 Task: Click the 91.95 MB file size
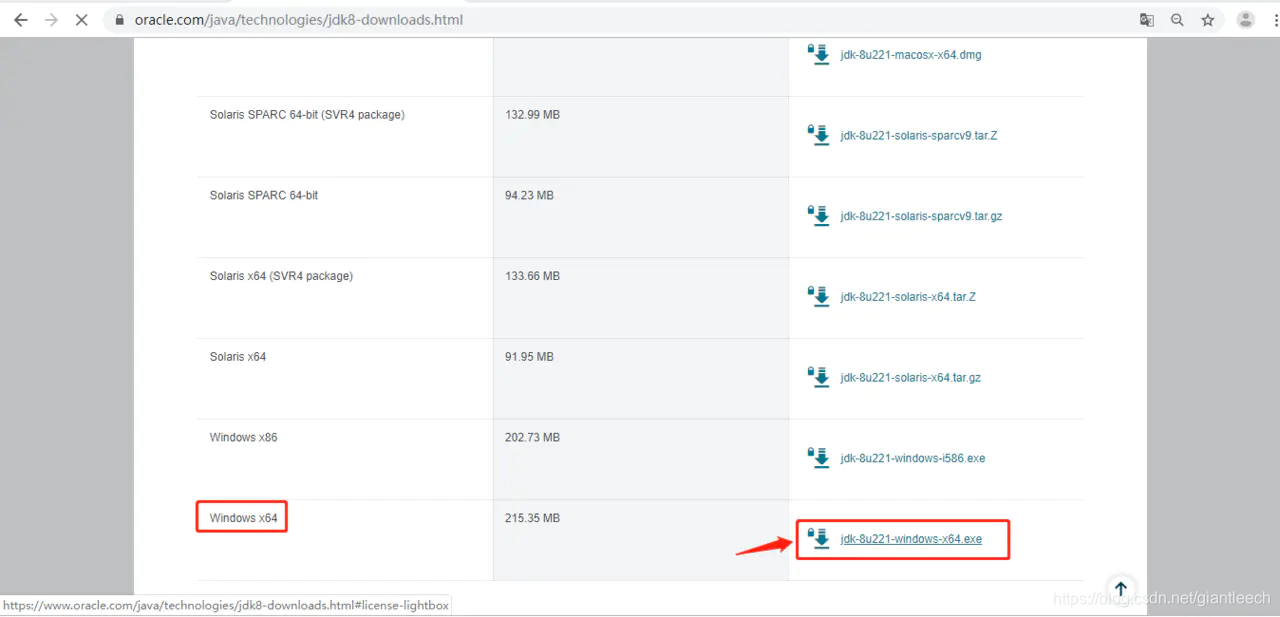[x=529, y=357]
